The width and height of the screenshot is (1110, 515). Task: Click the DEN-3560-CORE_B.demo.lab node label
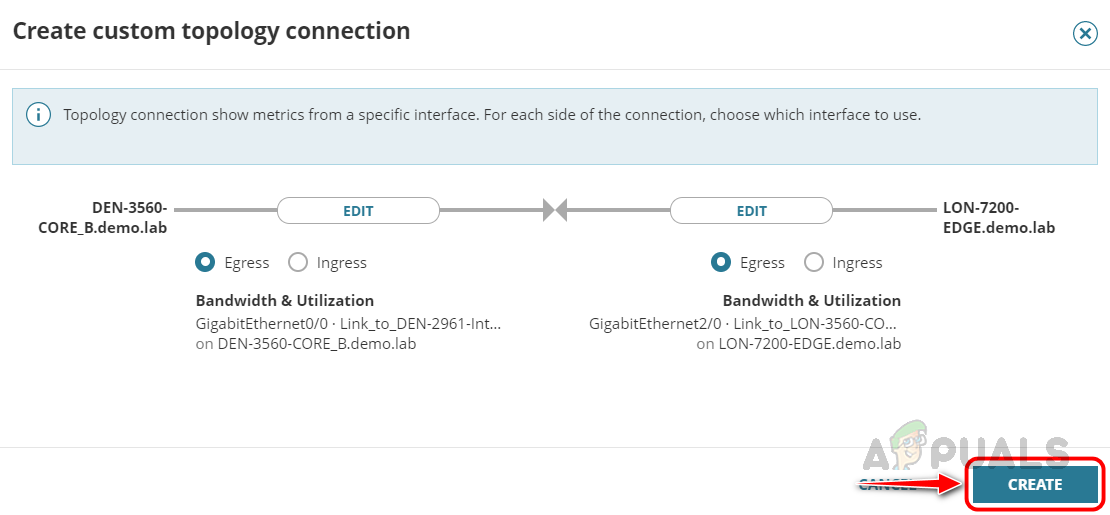pyautogui.click(x=129, y=218)
